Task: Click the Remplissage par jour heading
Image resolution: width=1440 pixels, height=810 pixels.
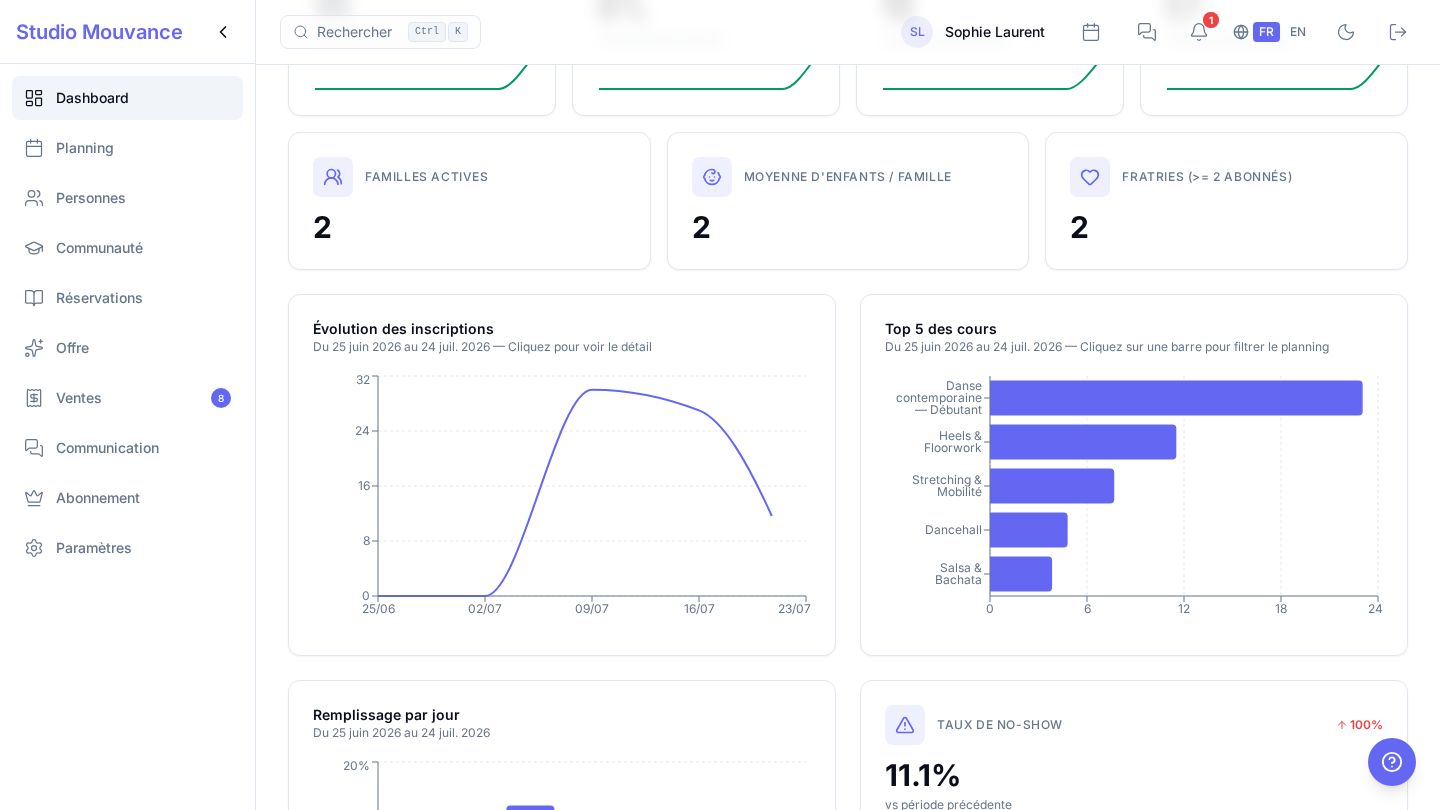Action: pos(386,715)
